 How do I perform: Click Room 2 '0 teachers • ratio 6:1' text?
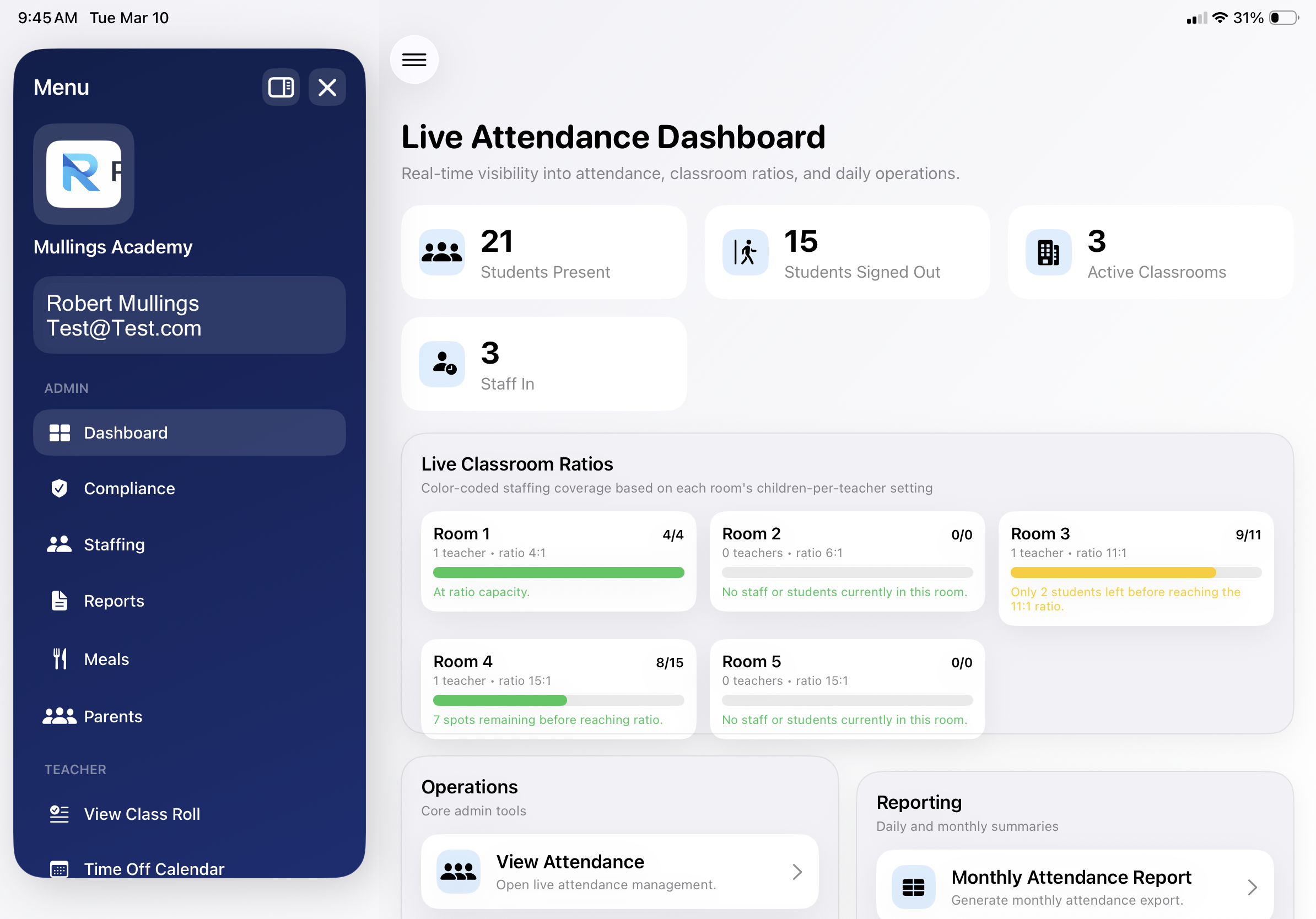pos(783,553)
